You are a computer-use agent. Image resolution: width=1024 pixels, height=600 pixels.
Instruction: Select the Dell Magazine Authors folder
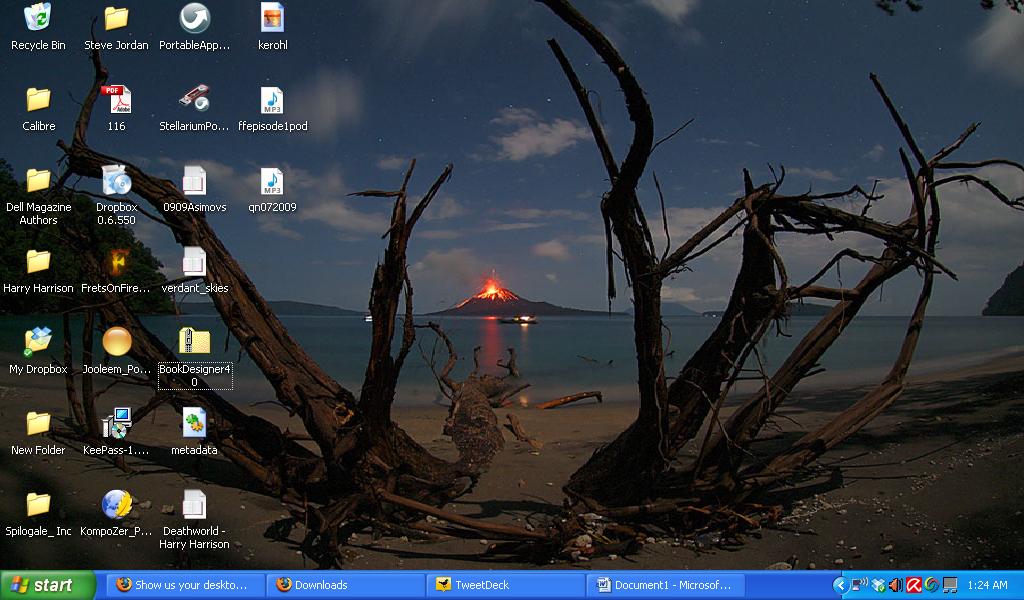point(39,180)
